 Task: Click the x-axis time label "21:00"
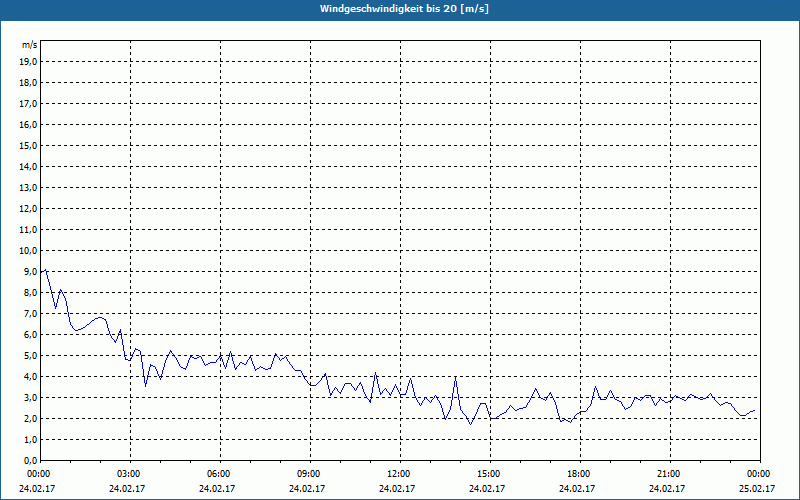click(667, 474)
